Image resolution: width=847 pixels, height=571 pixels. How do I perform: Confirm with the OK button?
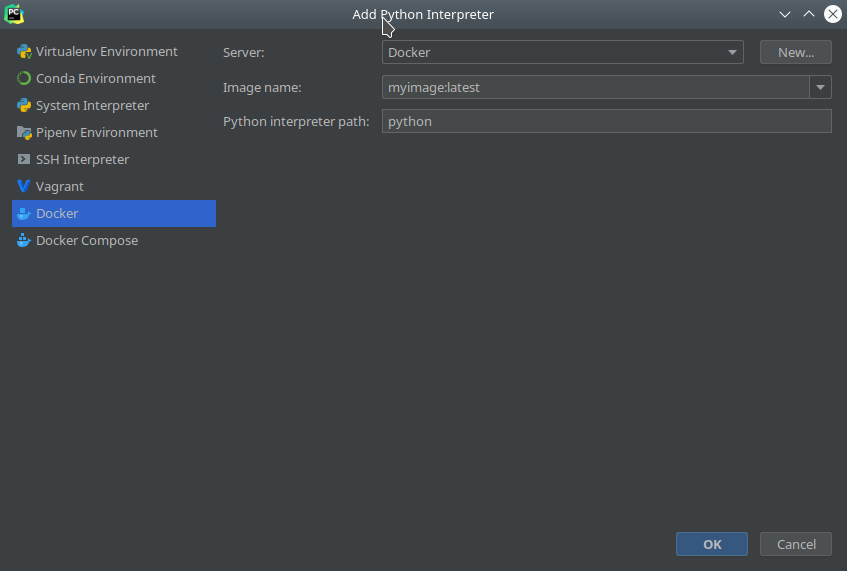pyautogui.click(x=712, y=544)
